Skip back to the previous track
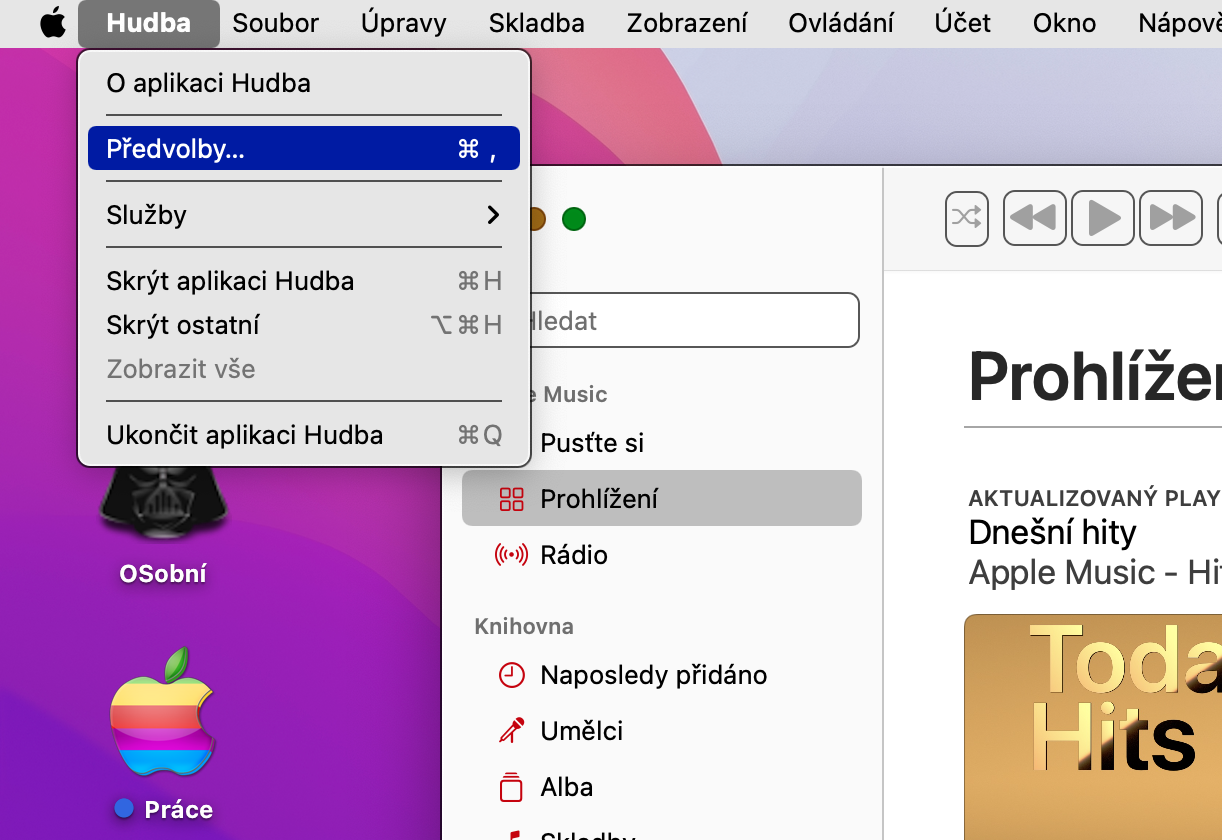The height and width of the screenshot is (840, 1222). 1034,218
